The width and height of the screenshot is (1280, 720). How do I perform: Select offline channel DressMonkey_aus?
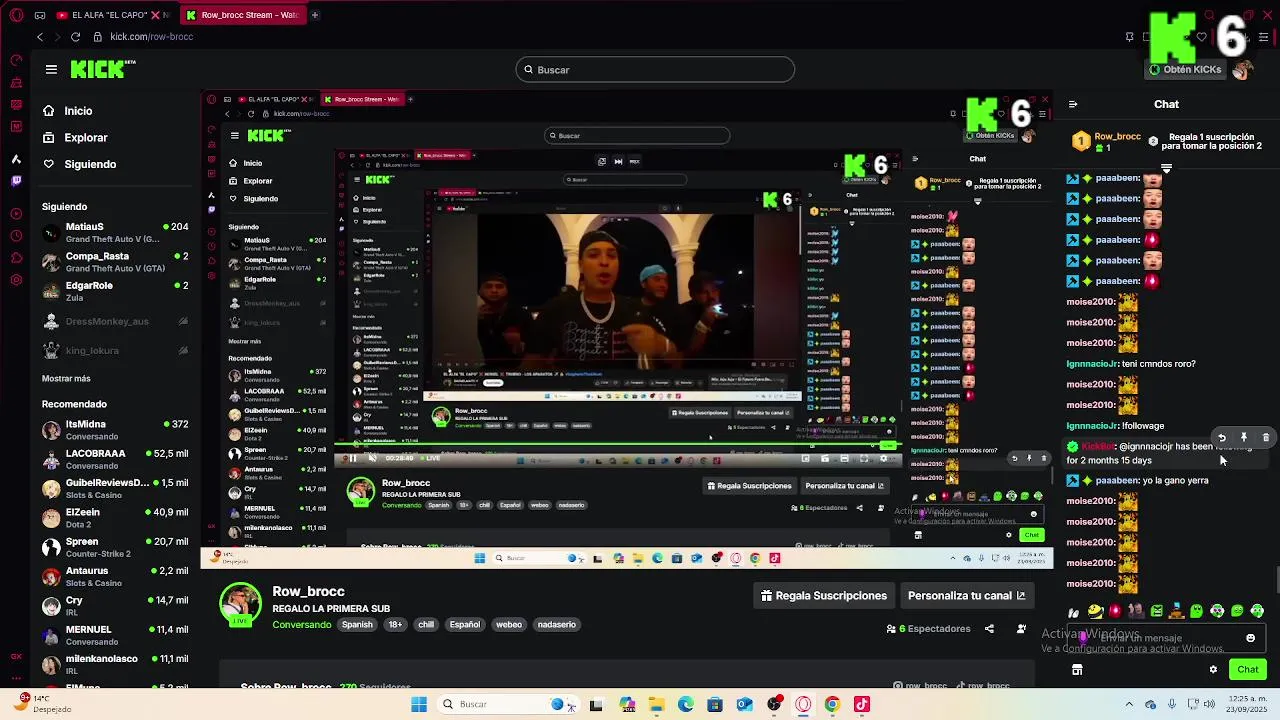[x=115, y=322]
